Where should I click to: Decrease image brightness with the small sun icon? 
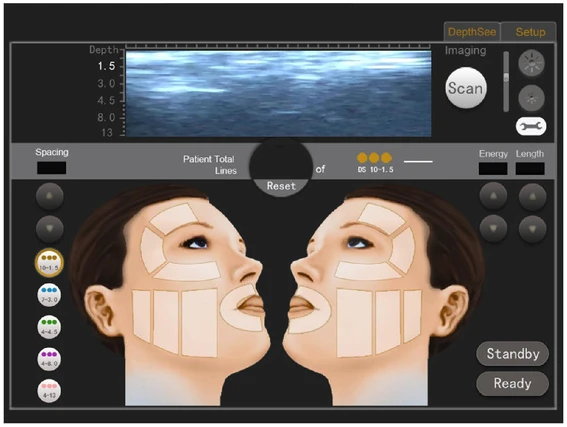click(531, 98)
